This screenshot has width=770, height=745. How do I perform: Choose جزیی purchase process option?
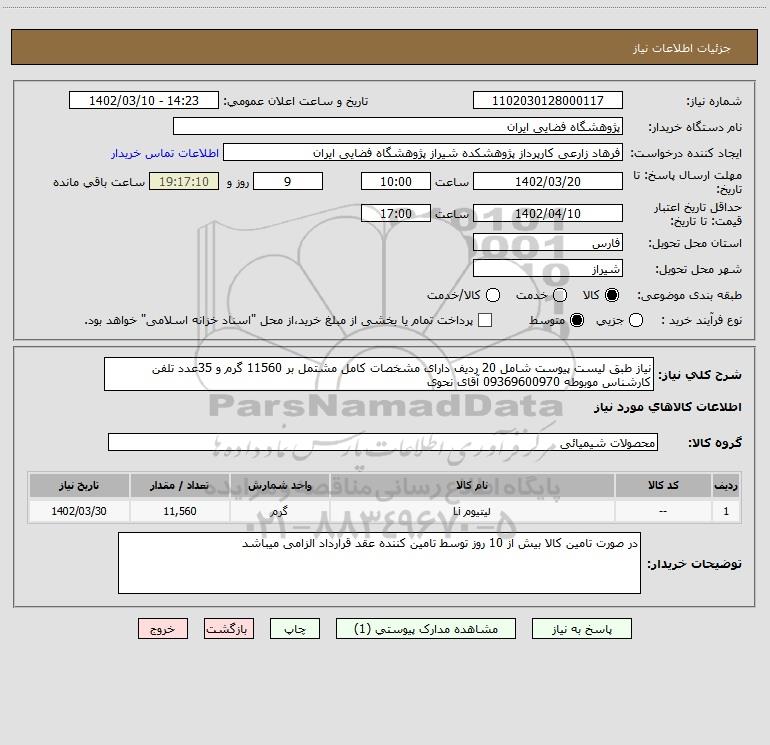[x=635, y=320]
